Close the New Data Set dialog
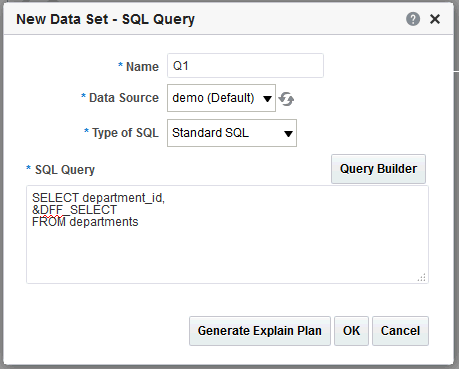The image size is (459, 369). (435, 19)
